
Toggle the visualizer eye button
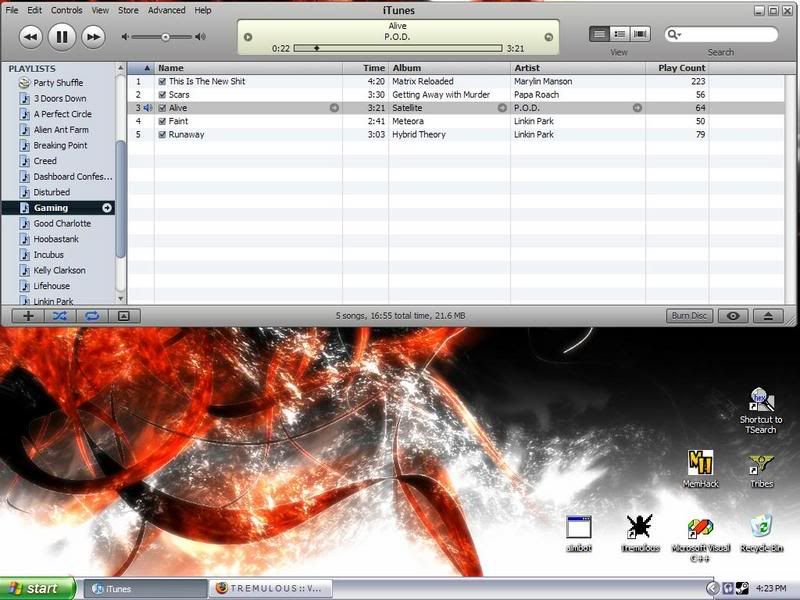(733, 316)
